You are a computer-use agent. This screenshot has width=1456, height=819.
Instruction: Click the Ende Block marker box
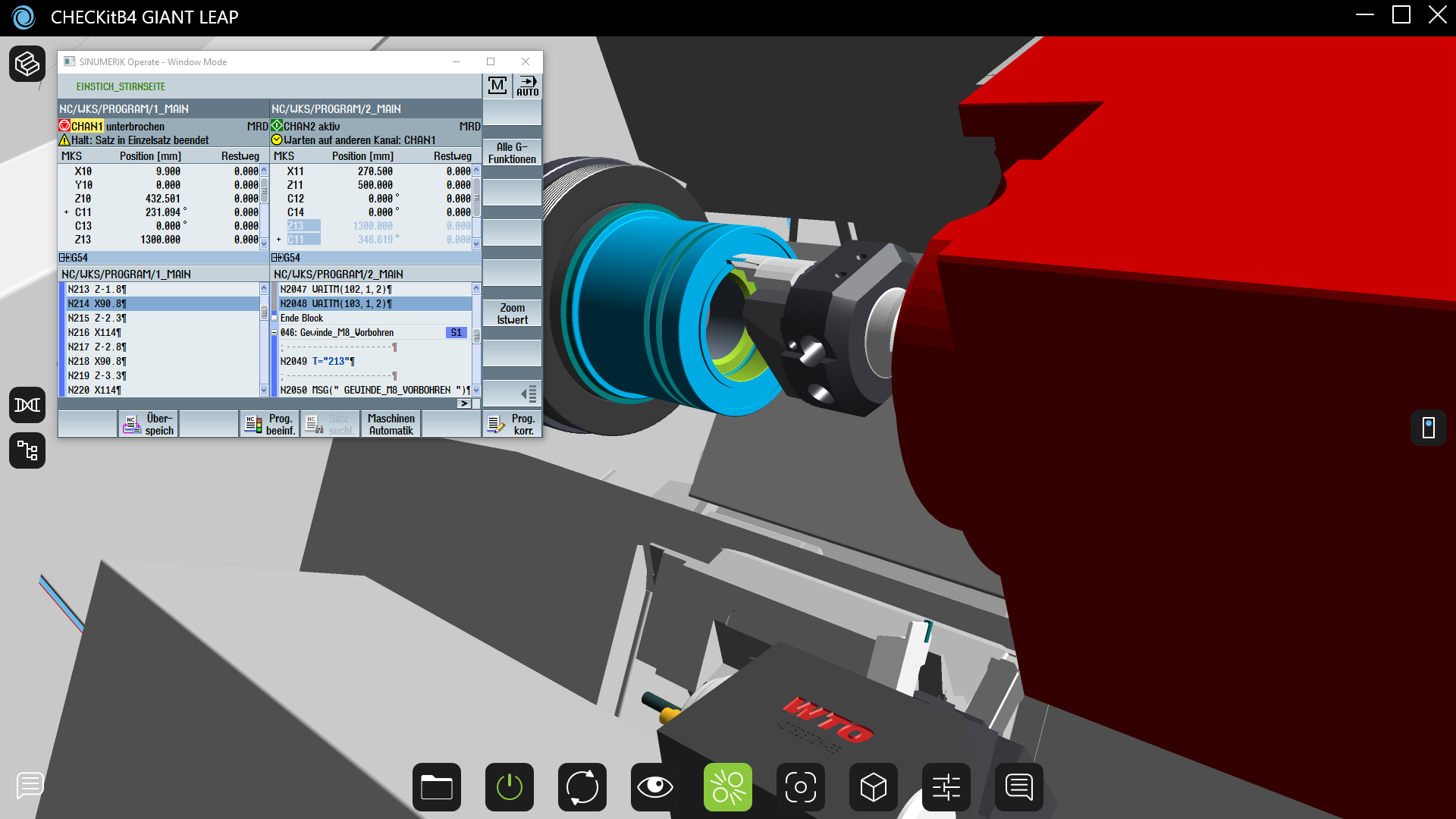[x=275, y=318]
